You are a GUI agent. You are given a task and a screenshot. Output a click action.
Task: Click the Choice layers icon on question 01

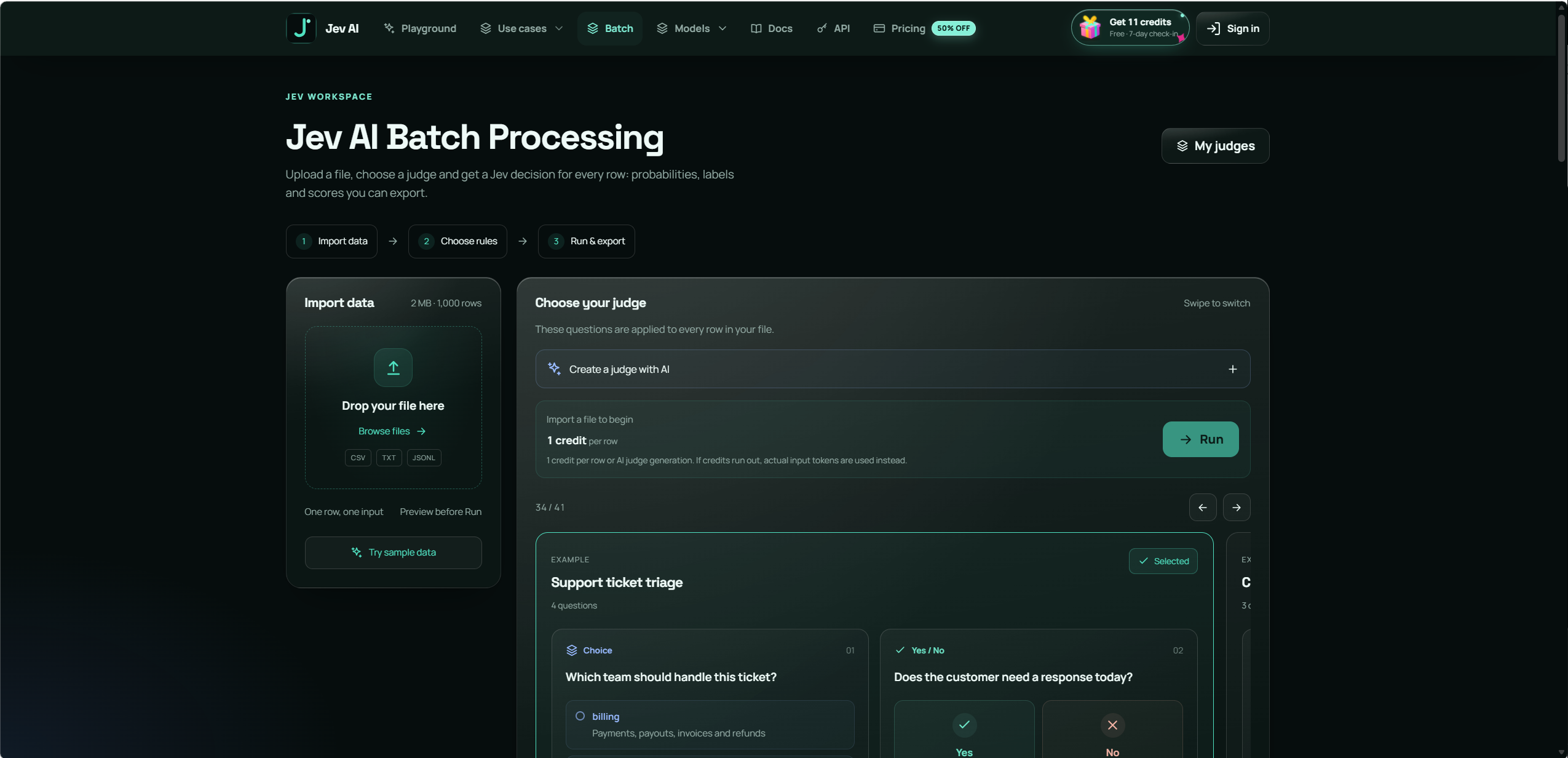572,650
